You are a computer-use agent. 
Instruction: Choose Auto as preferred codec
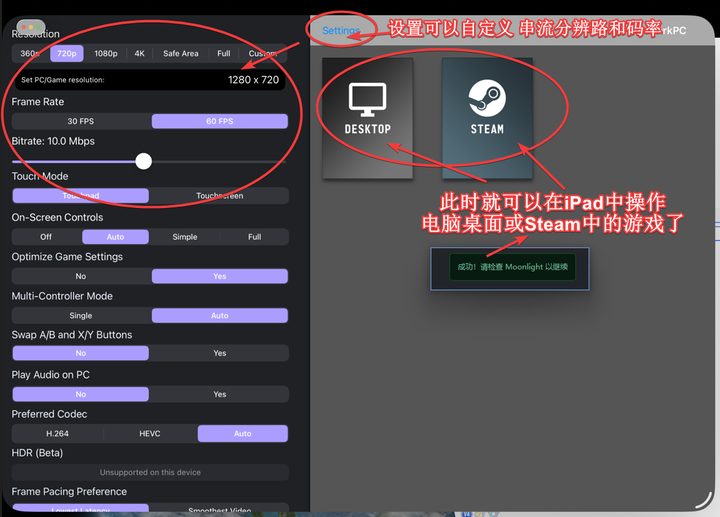coord(242,433)
